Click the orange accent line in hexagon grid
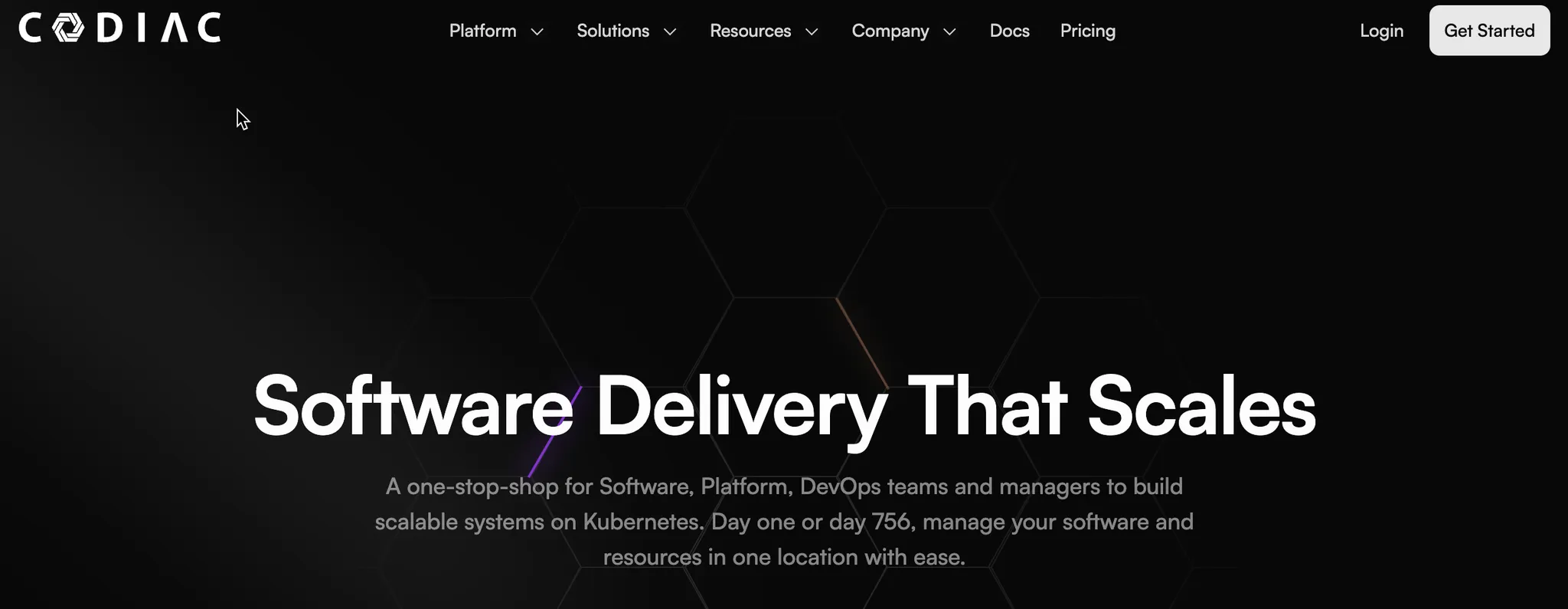Viewport: 1568px width, 609px height. click(861, 342)
